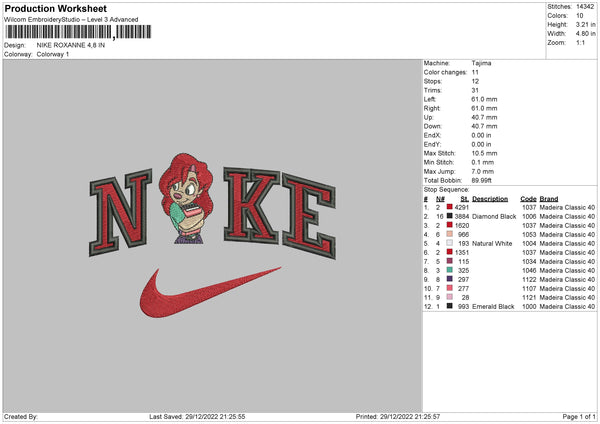
Task: Click the Height value '3.21 in'
Action: pyautogui.click(x=585, y=24)
